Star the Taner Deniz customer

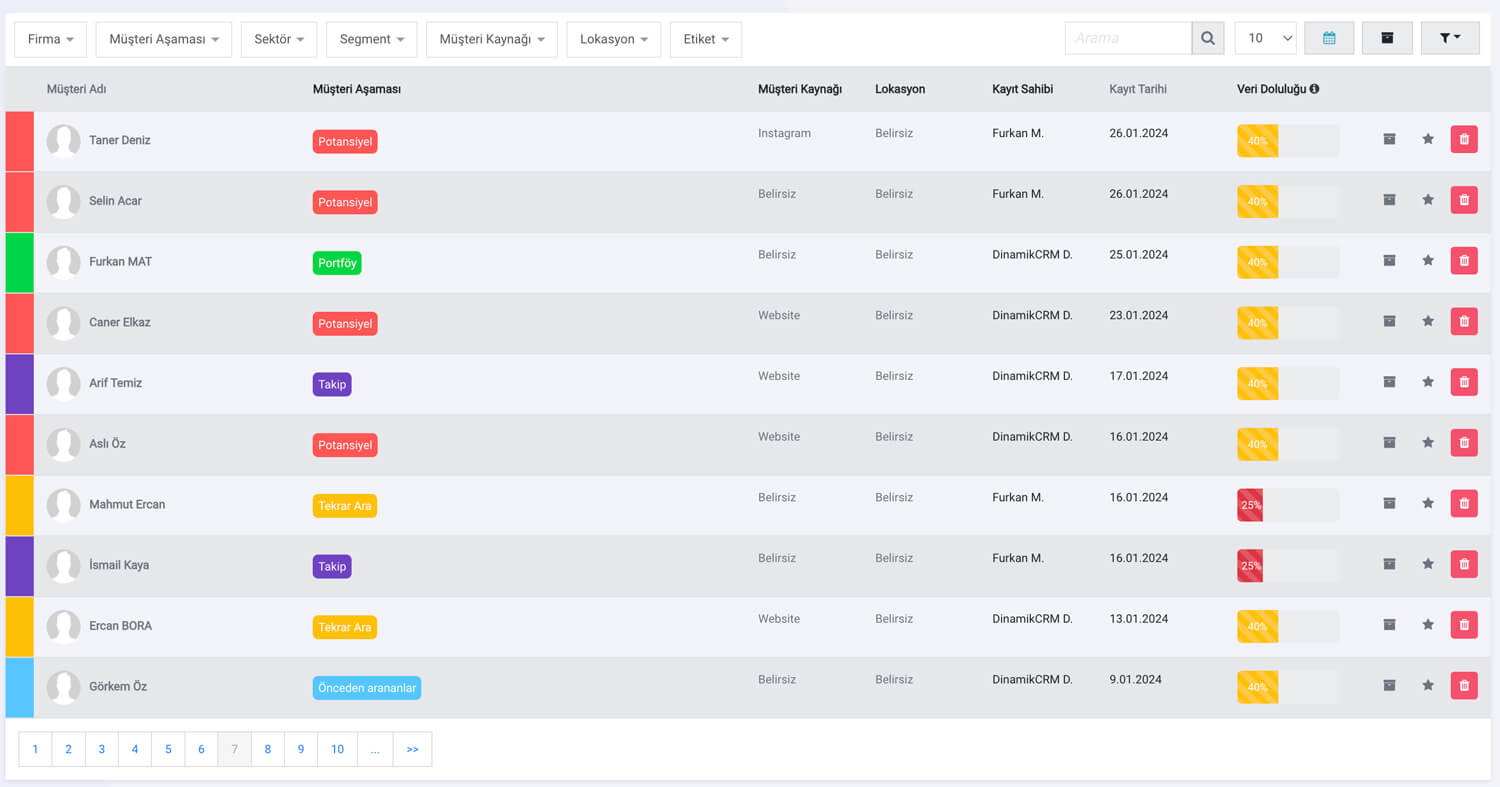(1428, 139)
